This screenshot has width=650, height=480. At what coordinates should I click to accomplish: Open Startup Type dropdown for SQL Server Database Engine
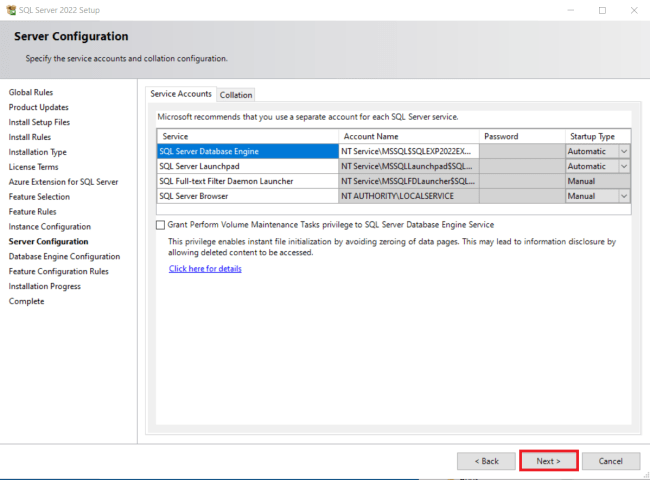point(624,151)
